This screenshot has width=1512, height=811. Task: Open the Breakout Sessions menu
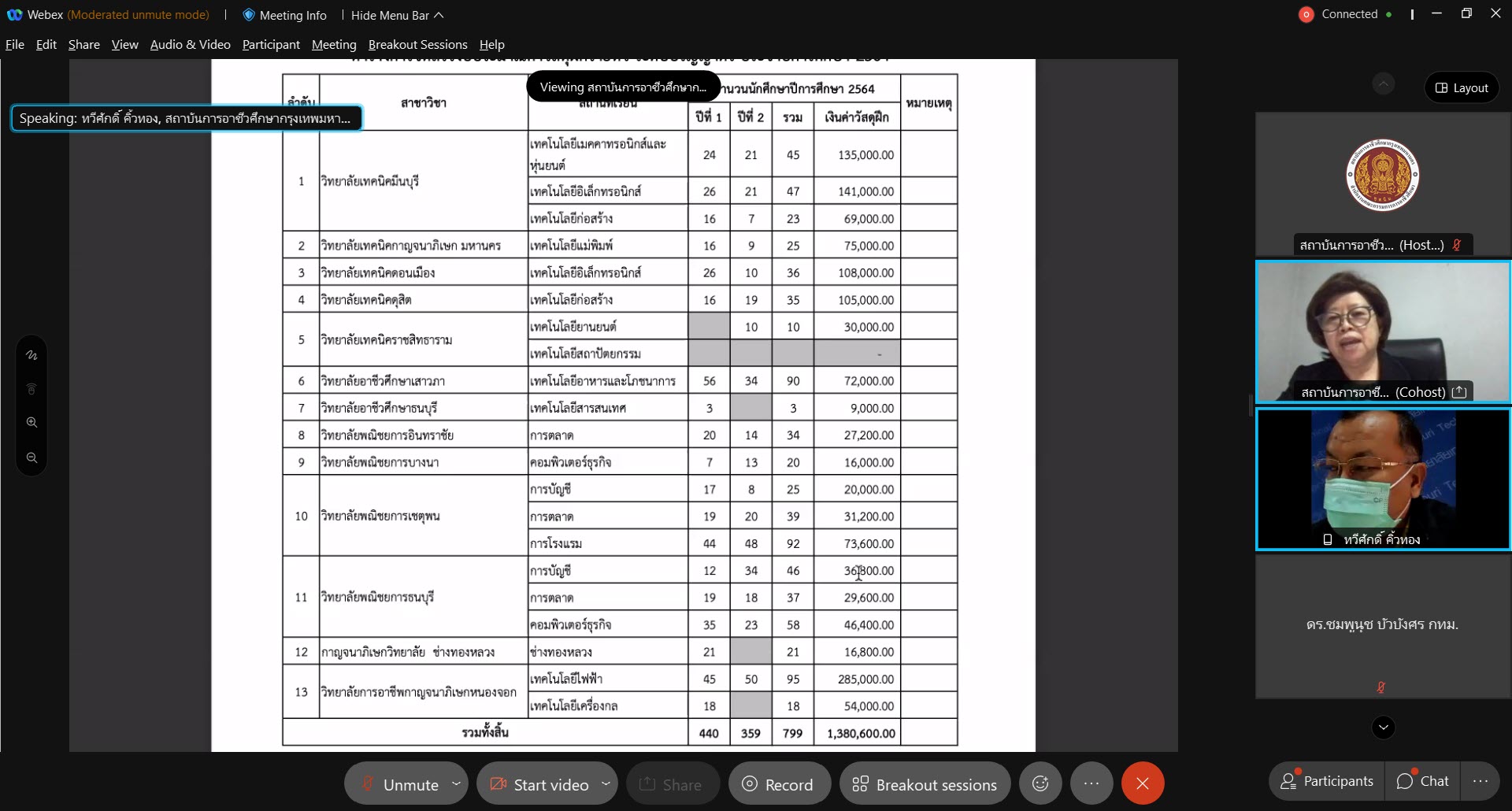tap(418, 44)
